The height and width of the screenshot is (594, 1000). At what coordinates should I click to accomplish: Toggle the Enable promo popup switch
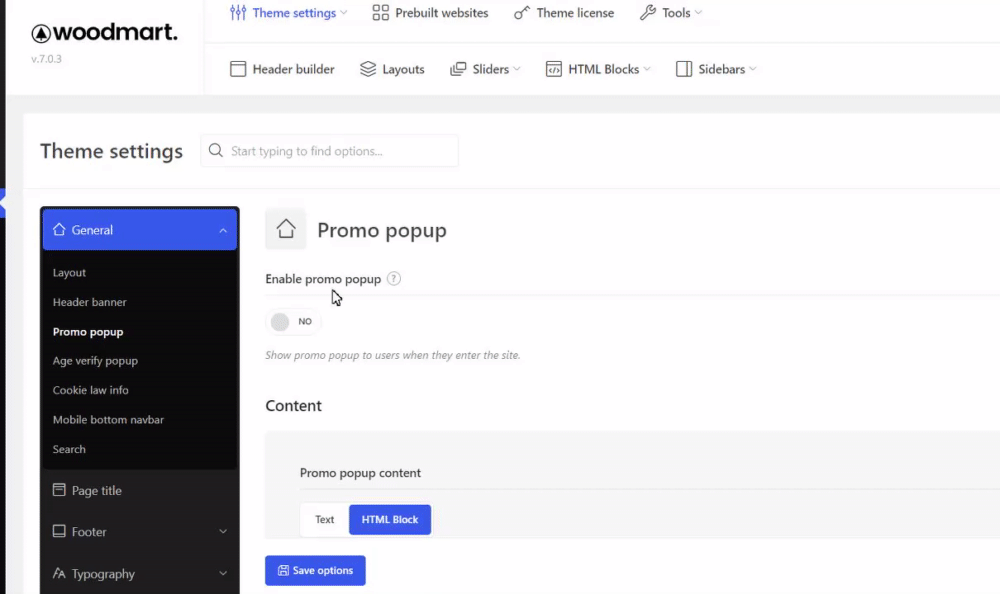(x=293, y=322)
